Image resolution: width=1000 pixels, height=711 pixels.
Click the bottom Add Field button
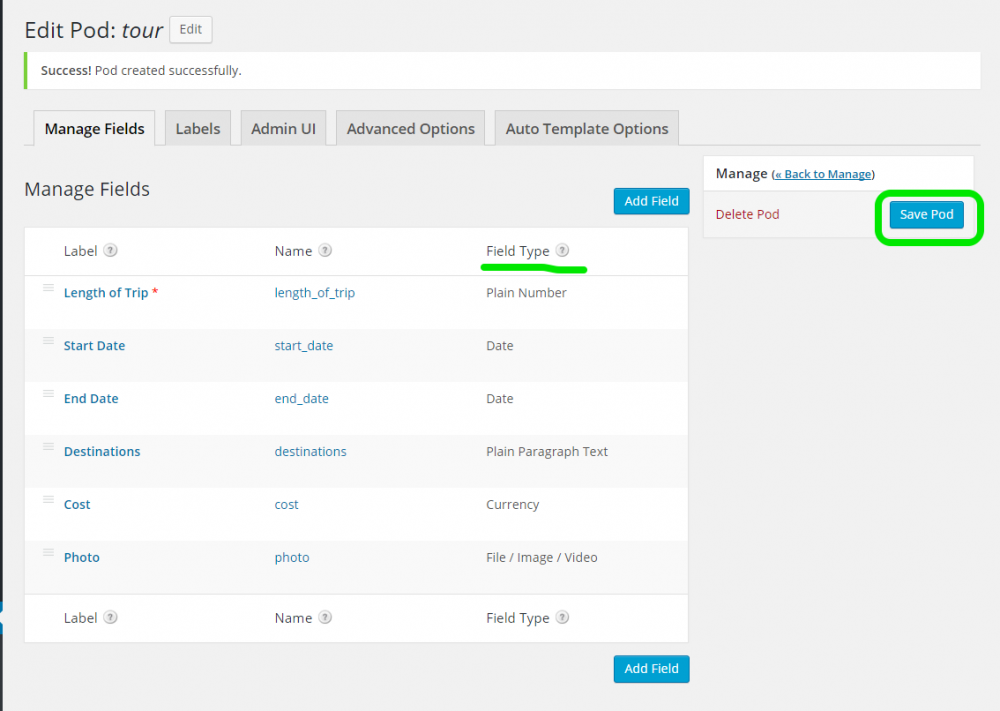coord(651,669)
